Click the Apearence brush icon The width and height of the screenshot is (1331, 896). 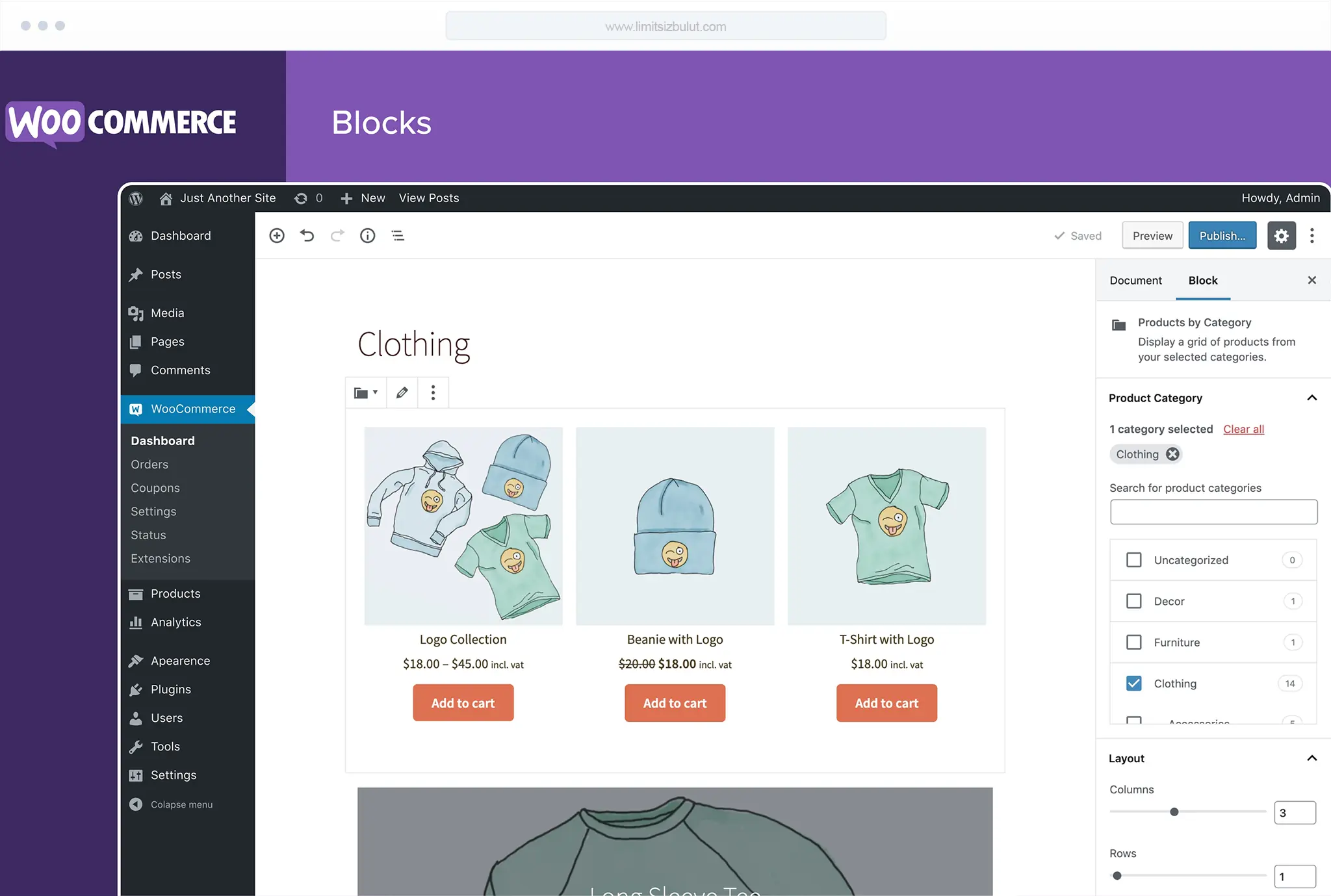click(x=136, y=661)
